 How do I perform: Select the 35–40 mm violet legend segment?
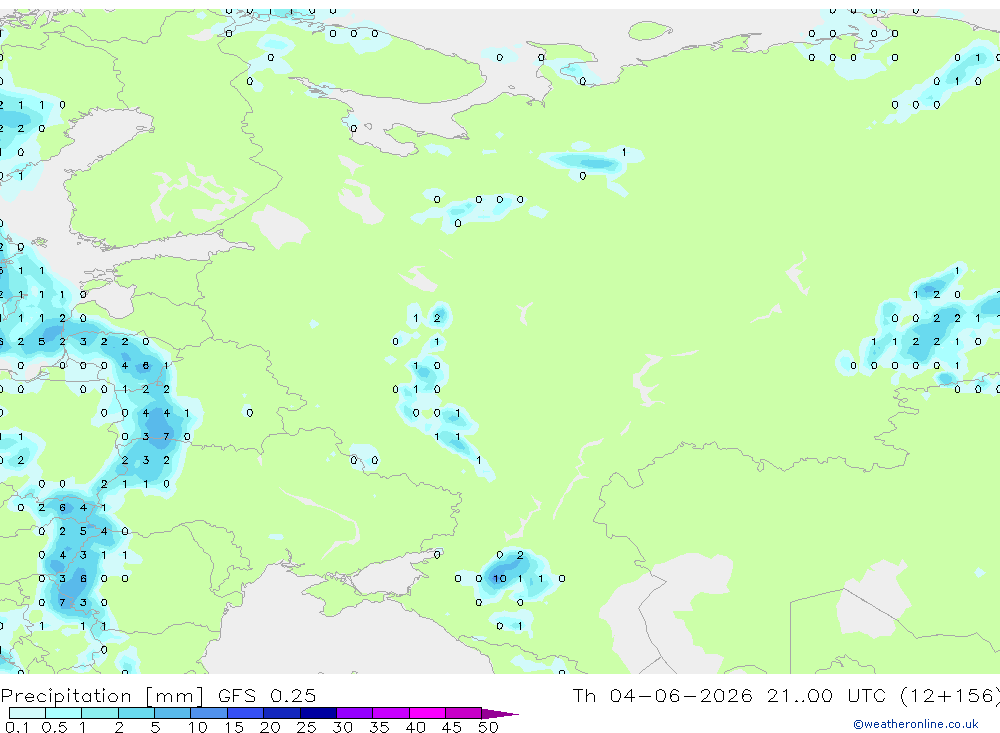(391, 713)
